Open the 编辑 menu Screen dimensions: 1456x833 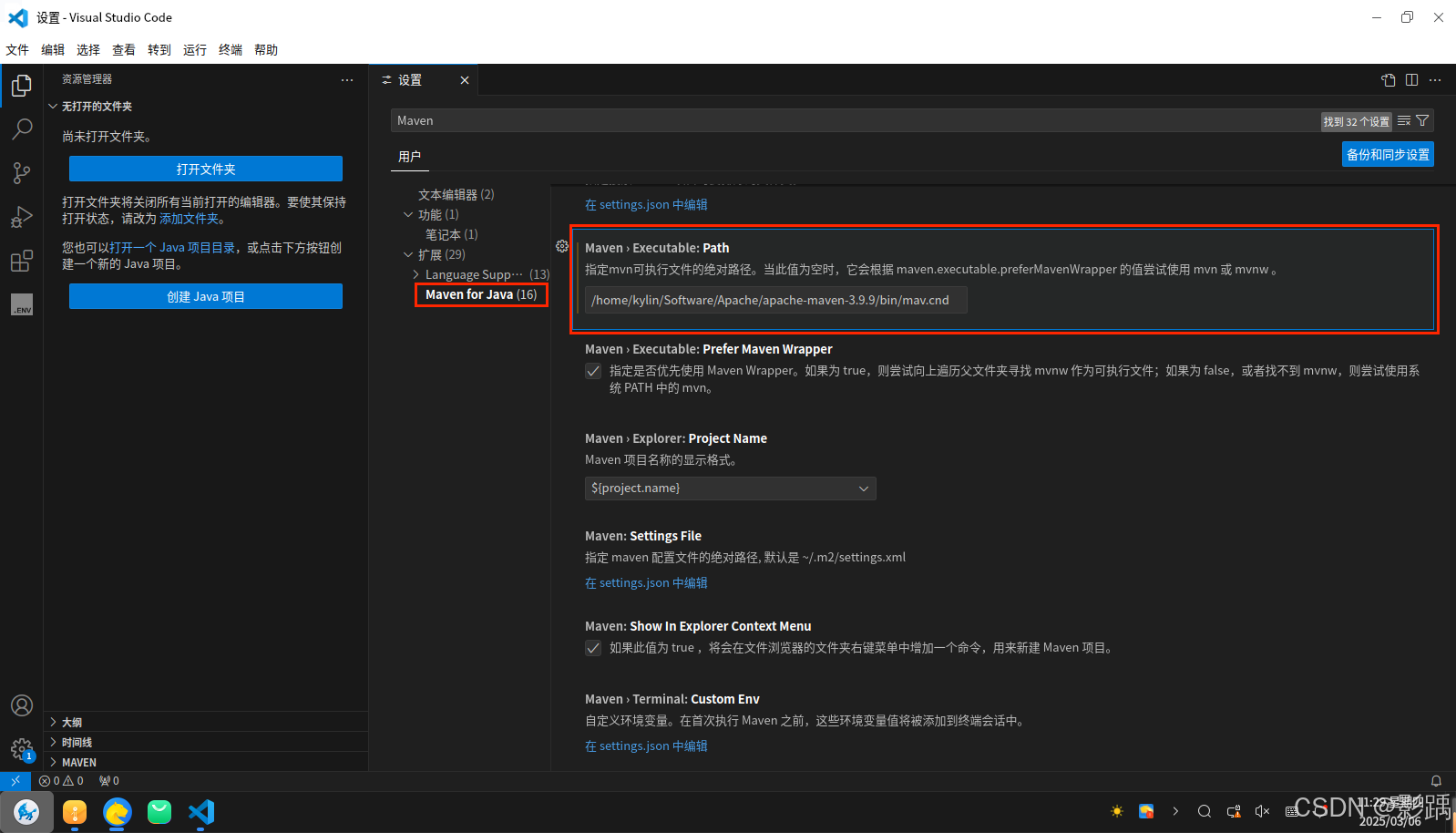53,50
